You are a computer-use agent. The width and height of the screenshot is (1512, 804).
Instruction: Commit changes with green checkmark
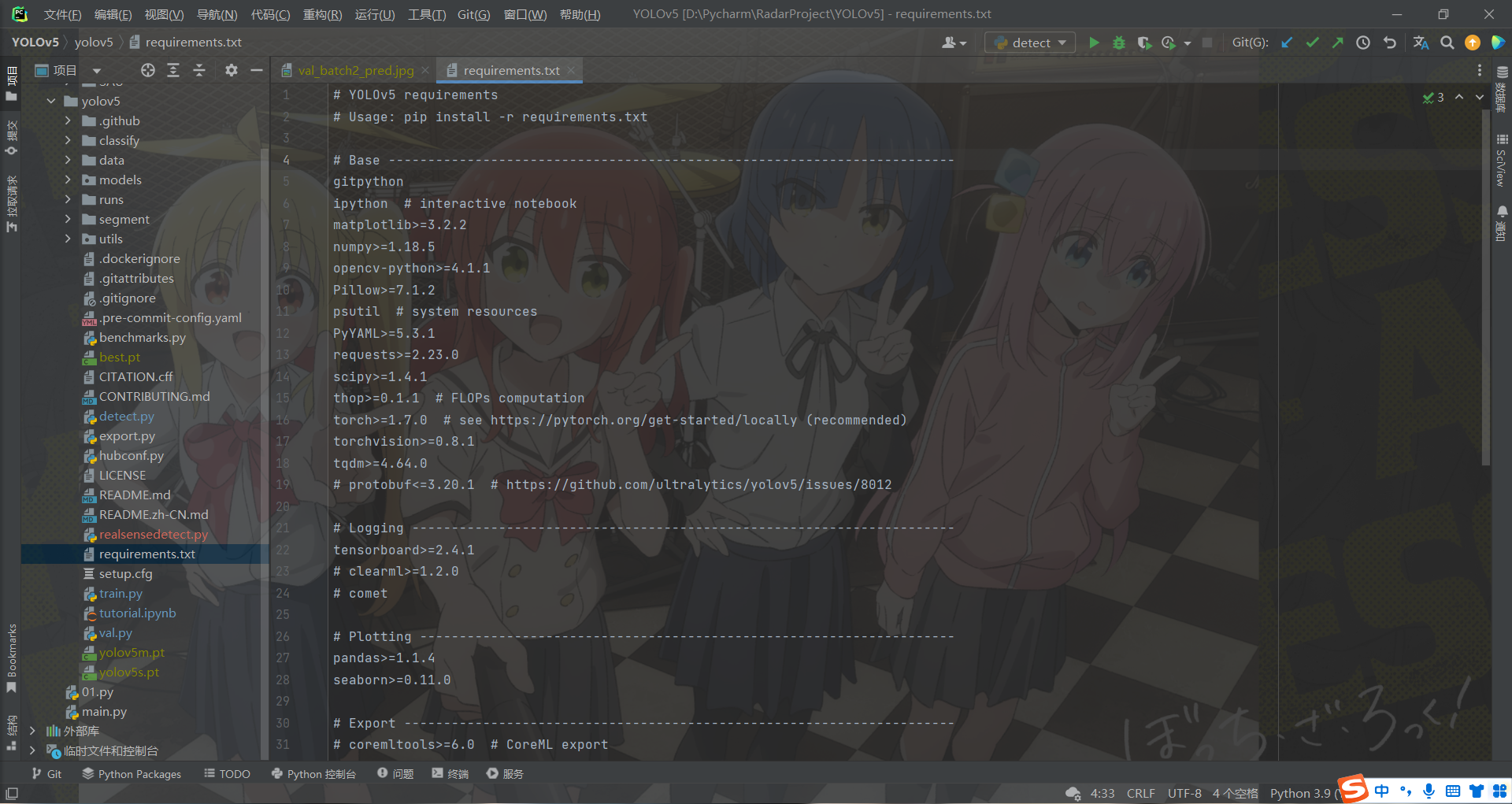click(1312, 43)
